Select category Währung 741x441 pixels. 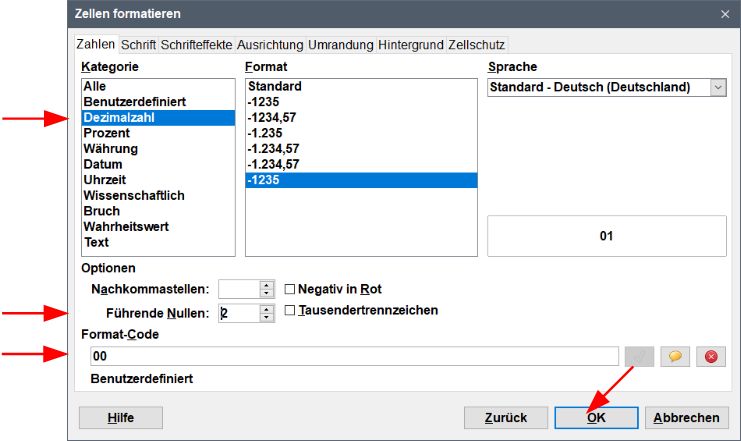pyautogui.click(x=158, y=149)
